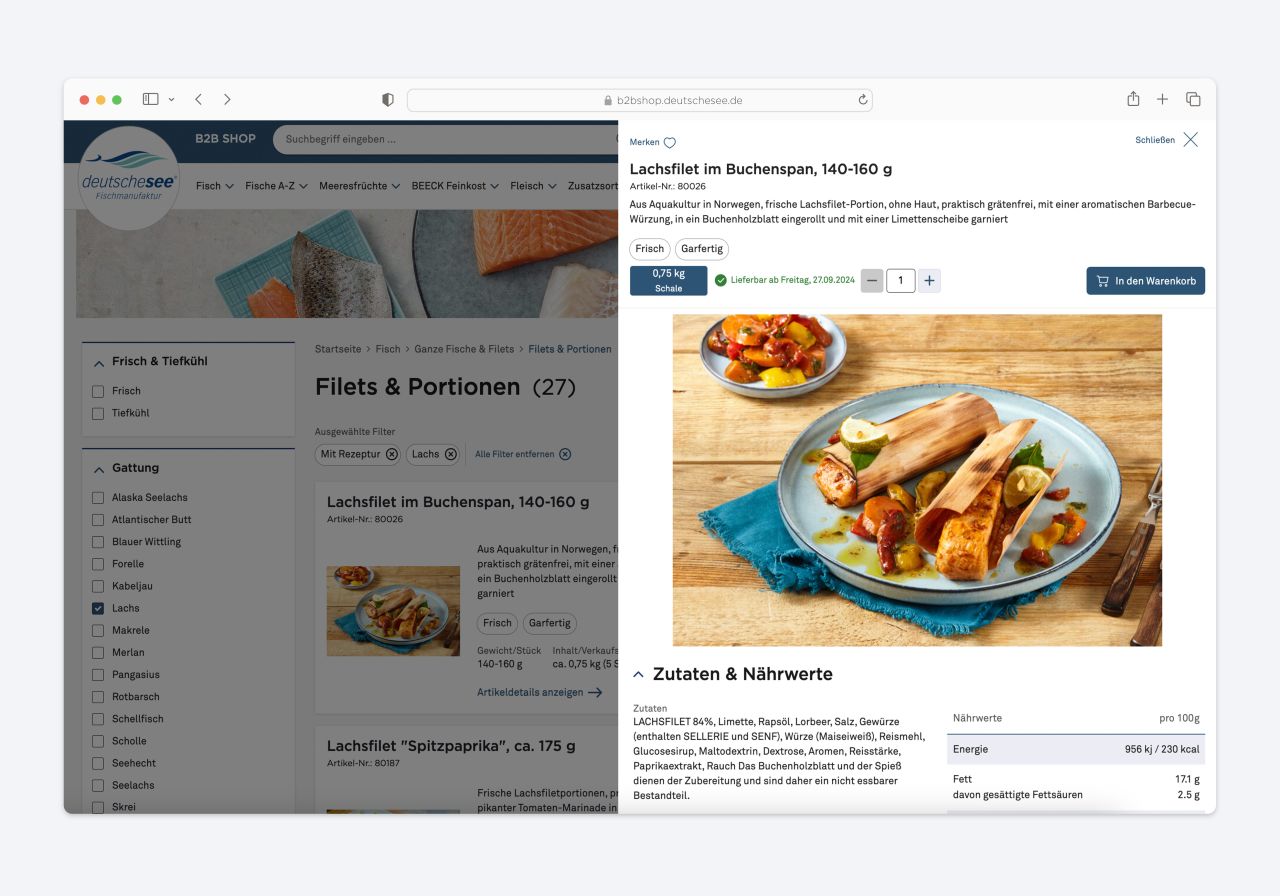Viewport: 1280px width, 896px height.
Task: Decrease quantity with the minus button
Action: [872, 281]
